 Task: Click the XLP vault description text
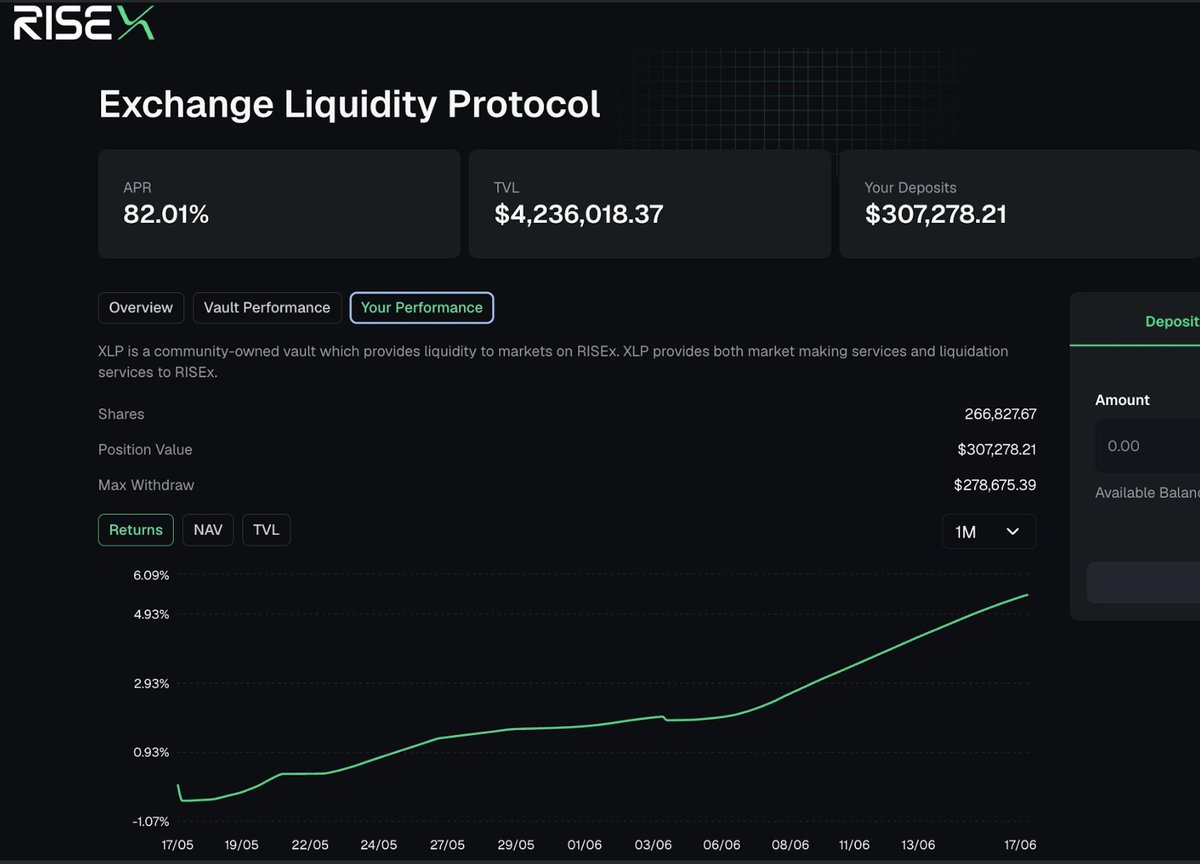[553, 361]
